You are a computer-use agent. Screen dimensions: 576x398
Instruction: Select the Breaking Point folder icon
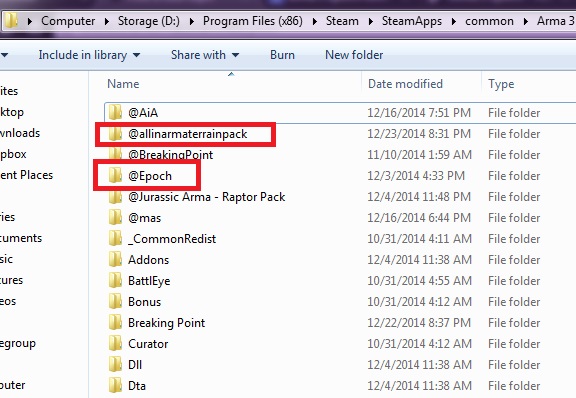click(115, 322)
